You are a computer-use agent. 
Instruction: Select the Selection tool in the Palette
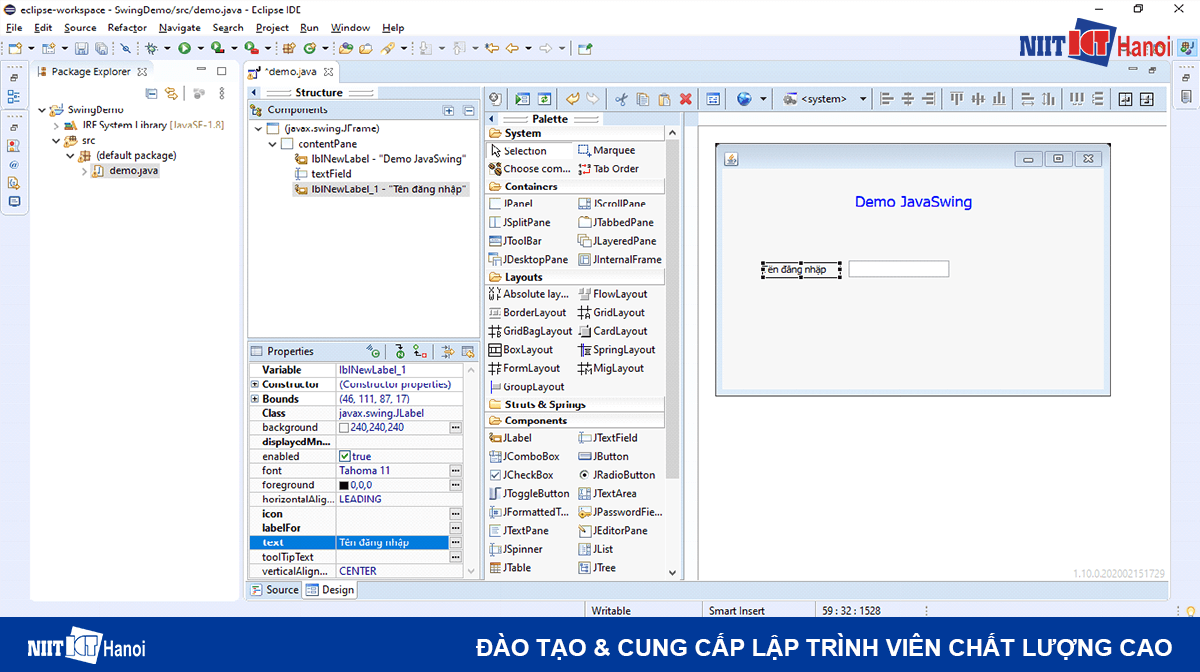pos(525,151)
